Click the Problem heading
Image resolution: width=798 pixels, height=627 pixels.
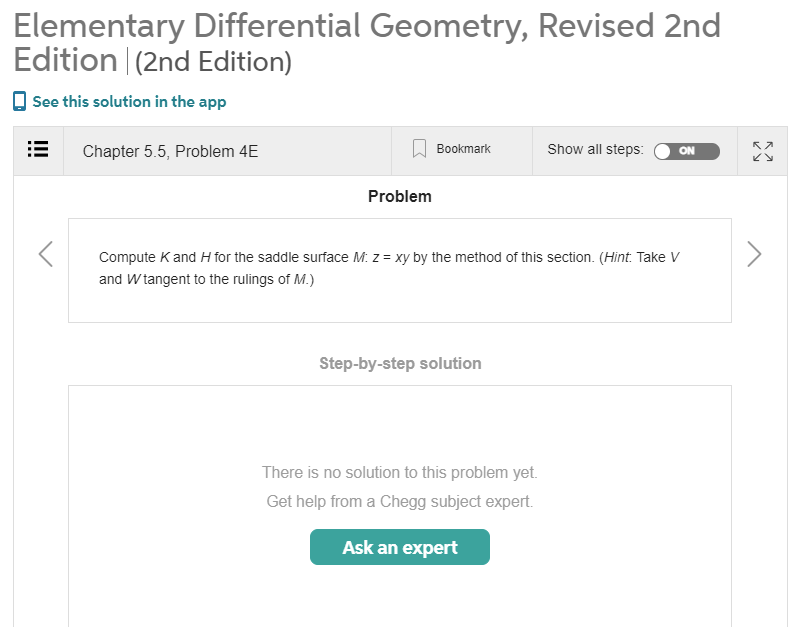[400, 196]
